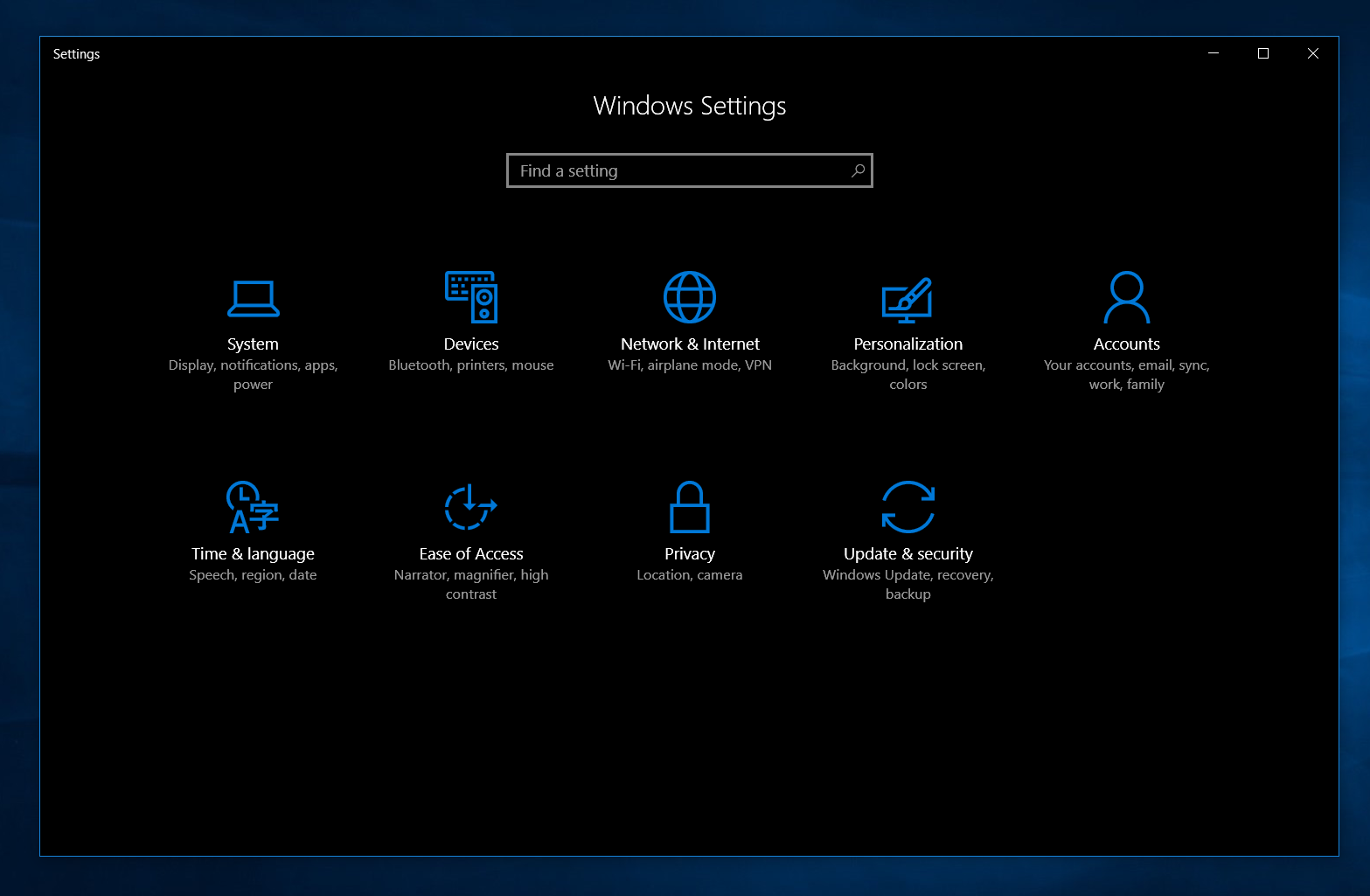Viewport: 1370px width, 896px height.
Task: Select the Personalization paintbrush icon
Action: 908,300
